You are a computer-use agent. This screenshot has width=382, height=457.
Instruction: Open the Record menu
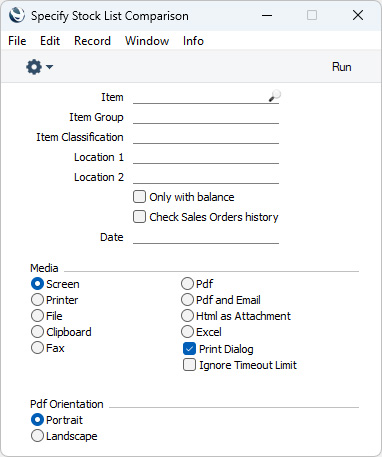(x=92, y=41)
